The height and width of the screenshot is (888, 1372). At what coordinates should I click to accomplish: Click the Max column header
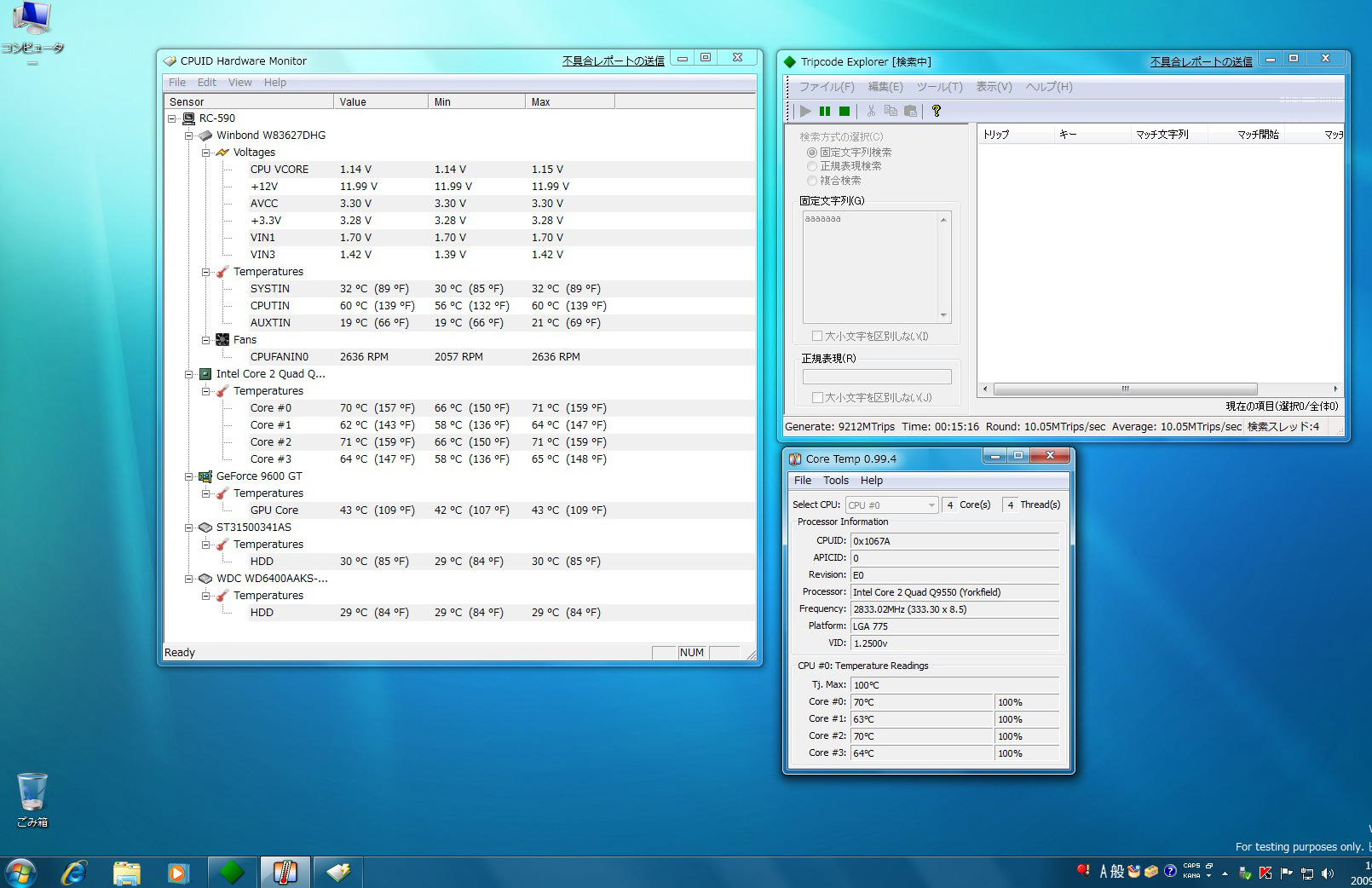click(568, 101)
